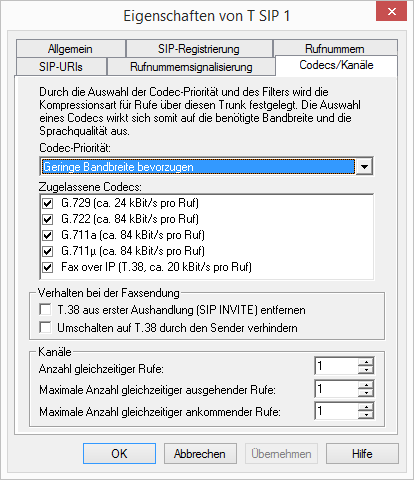Disable the Fax over IP T.38 checkbox
The width and height of the screenshot is (414, 480).
[48, 267]
